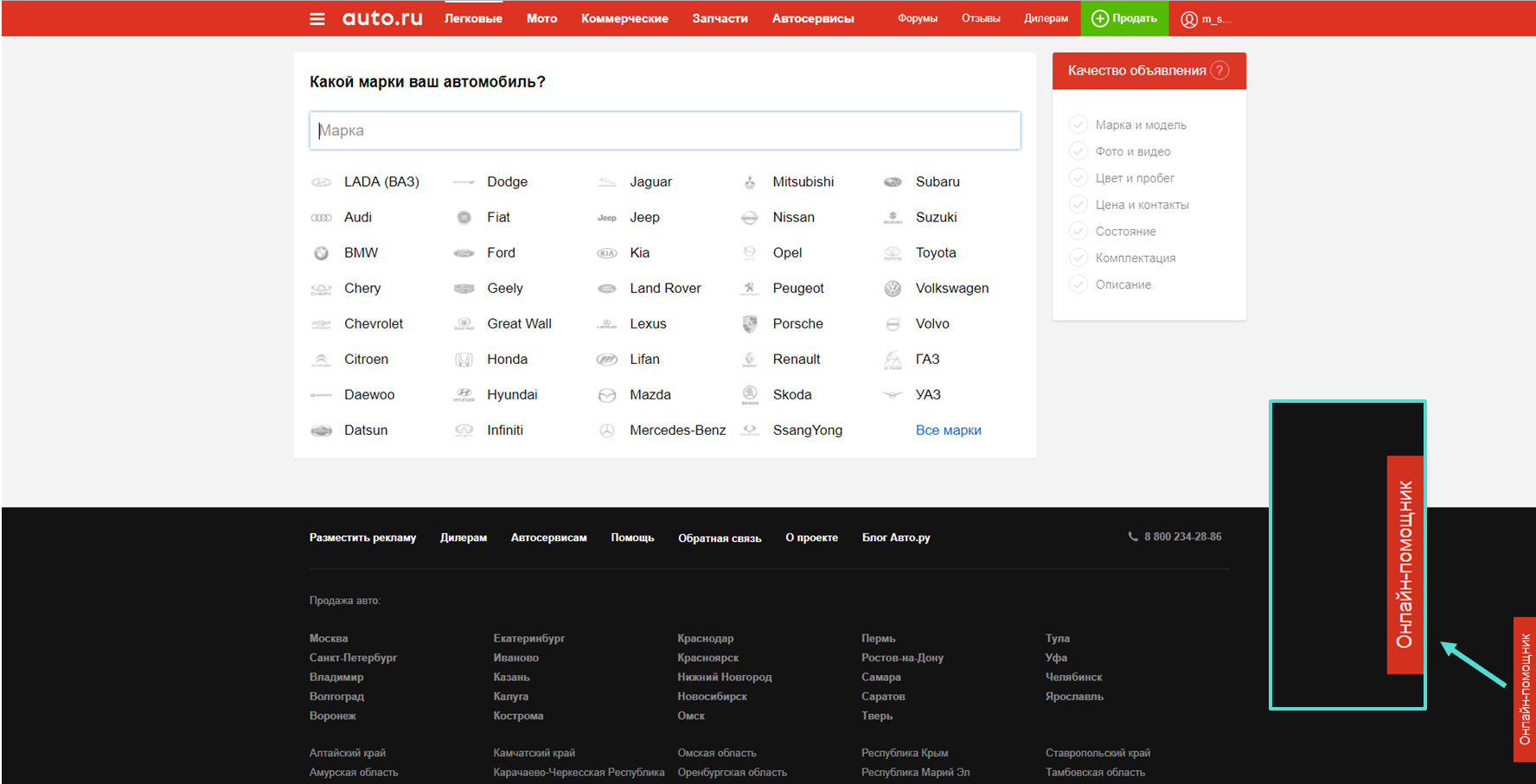Viewport: 1536px width, 784px height.
Task: Click the Цвет и пробег check circle
Action: [x=1078, y=178]
